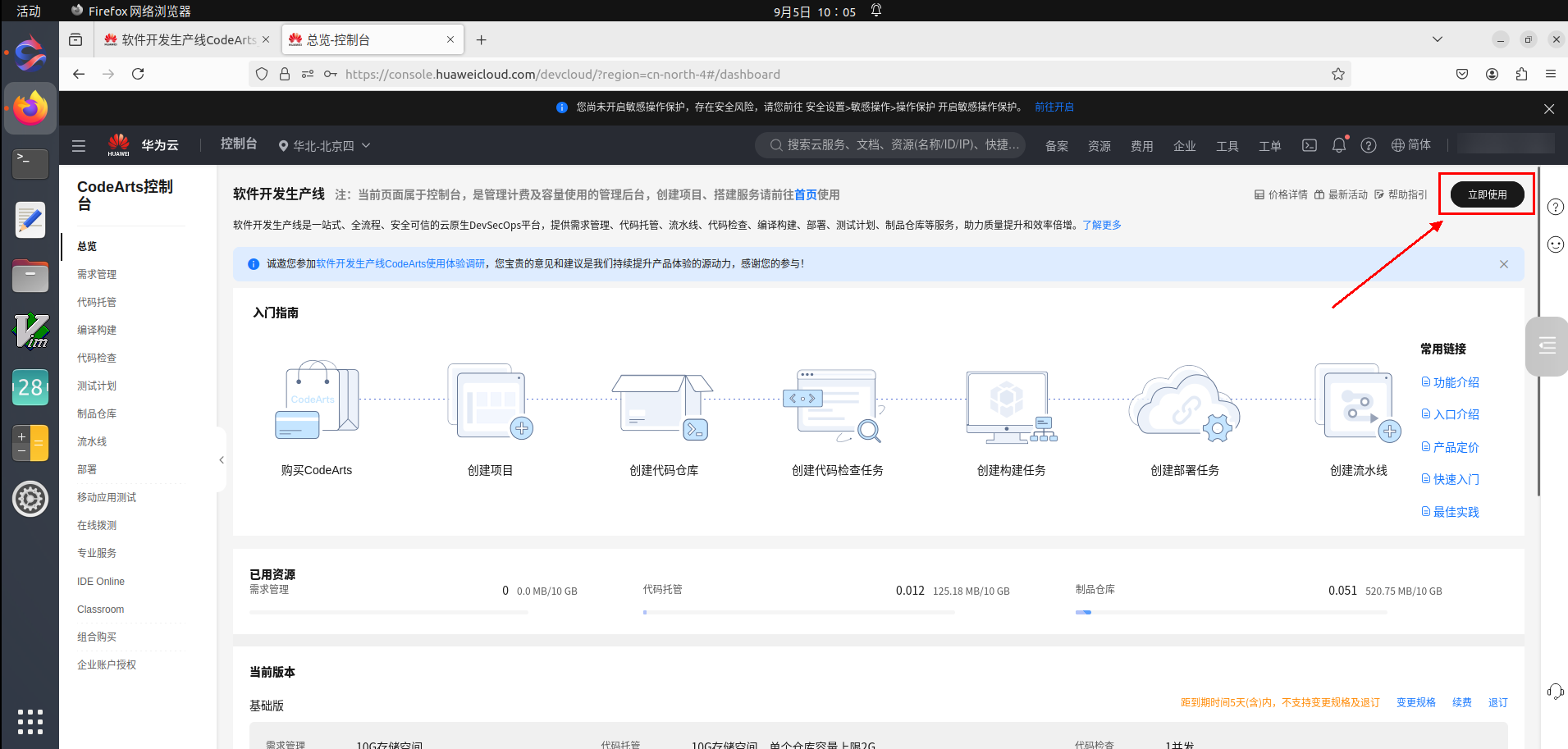This screenshot has height=749, width=1568.
Task: Open 代码托管 in sidebar
Action: [x=97, y=302]
